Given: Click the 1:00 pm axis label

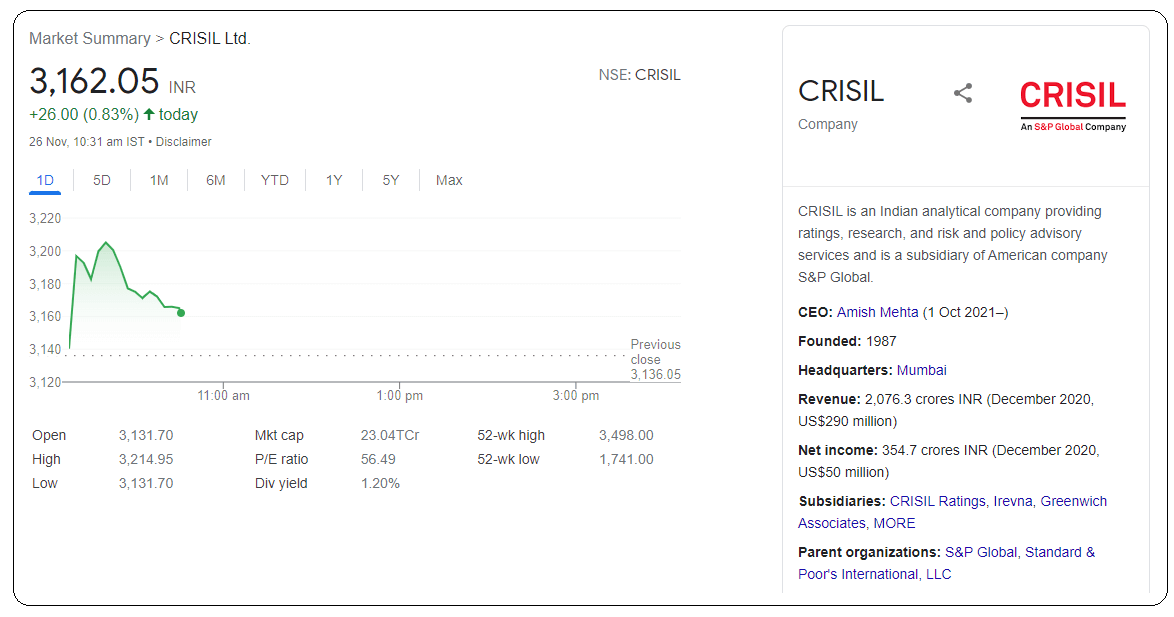Looking at the screenshot, I should [399, 395].
